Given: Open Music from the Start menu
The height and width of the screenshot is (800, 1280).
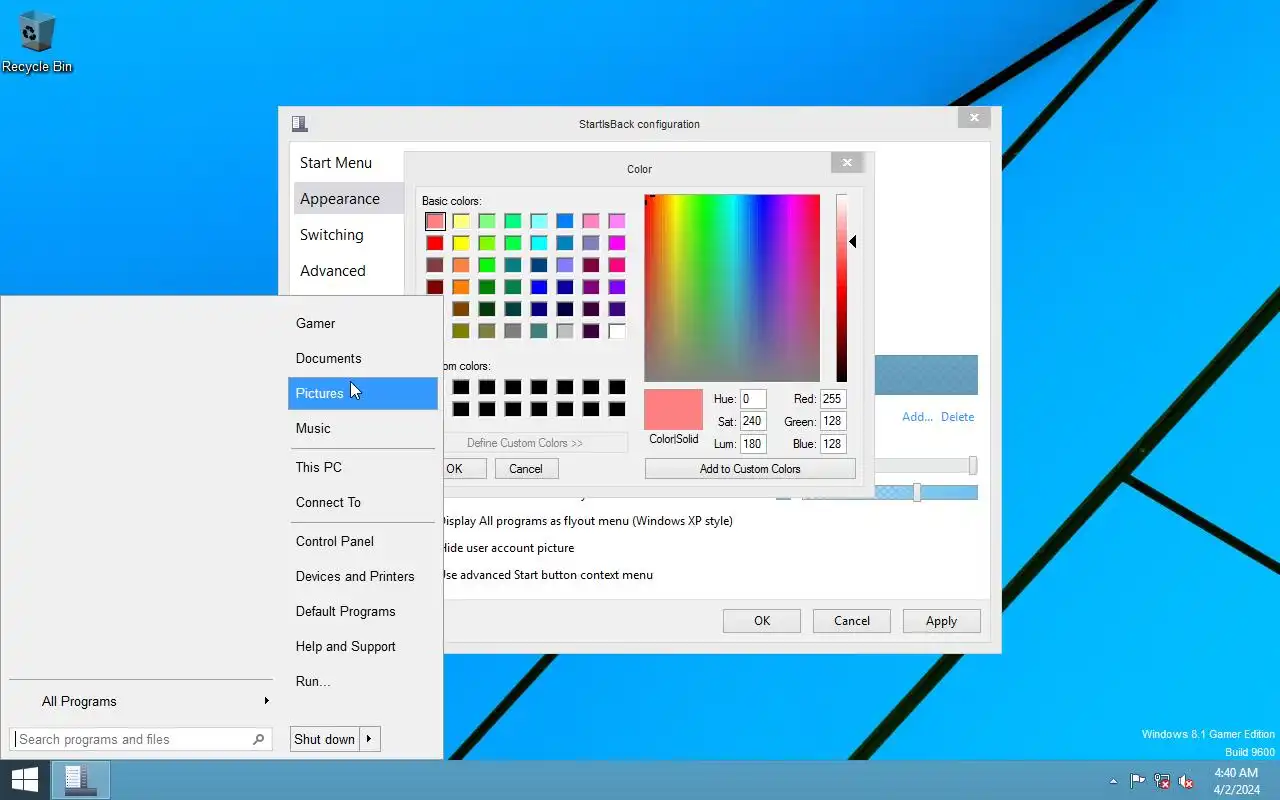Looking at the screenshot, I should point(363,428).
